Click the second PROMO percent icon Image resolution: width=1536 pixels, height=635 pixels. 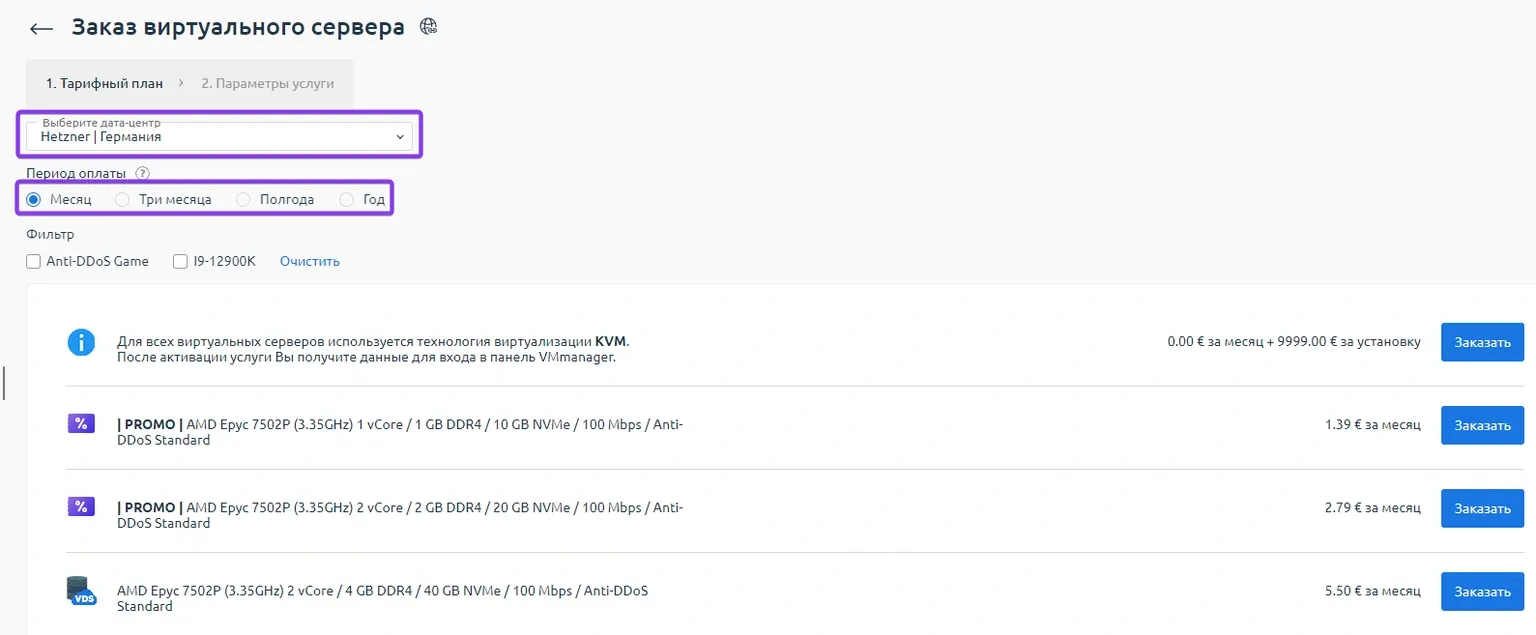[x=81, y=507]
